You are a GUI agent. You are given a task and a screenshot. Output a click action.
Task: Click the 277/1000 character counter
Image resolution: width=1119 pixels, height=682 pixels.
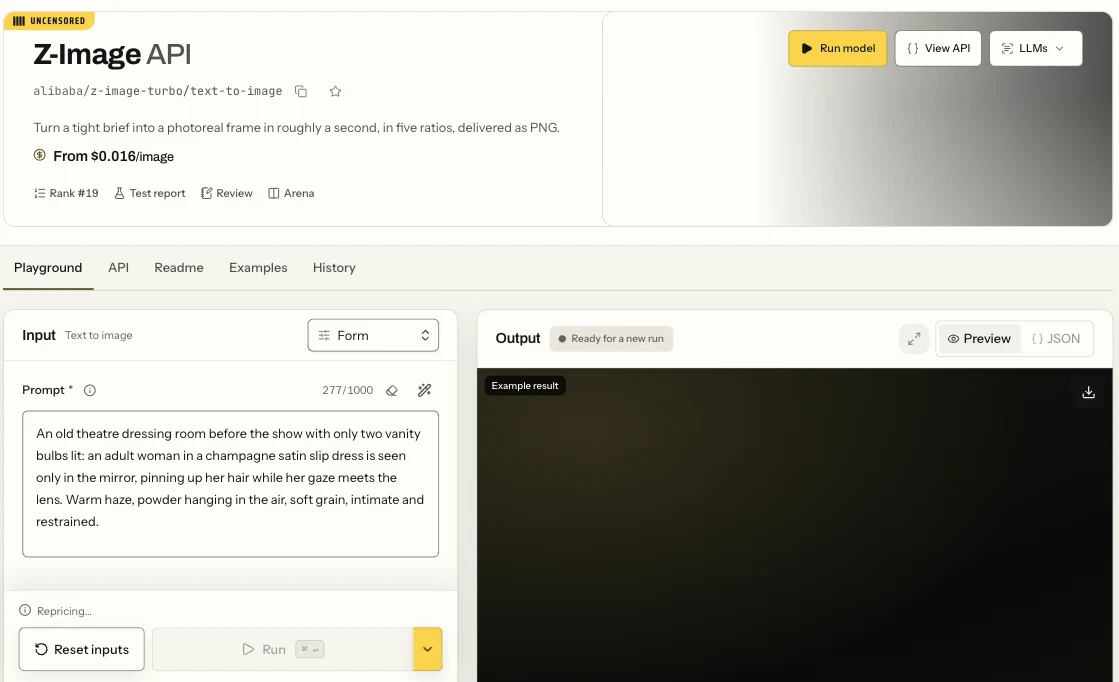tap(348, 390)
